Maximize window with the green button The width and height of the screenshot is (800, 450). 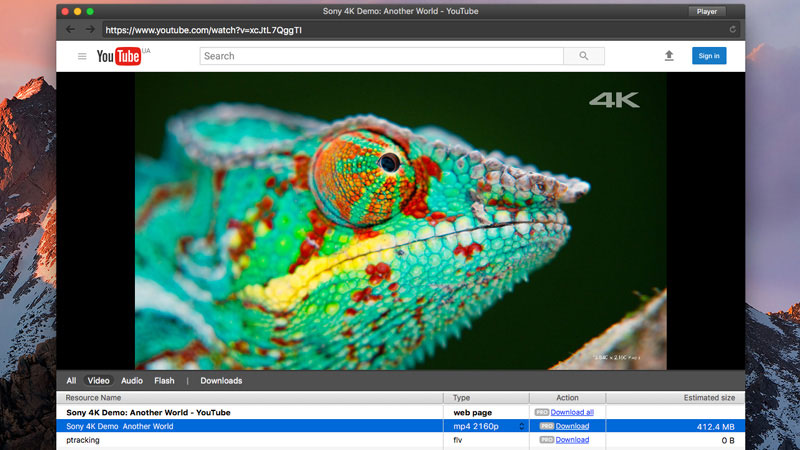tap(90, 11)
